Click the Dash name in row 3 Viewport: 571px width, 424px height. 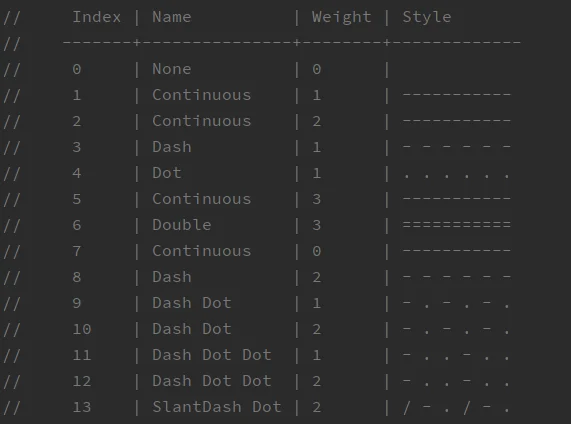pos(172,147)
